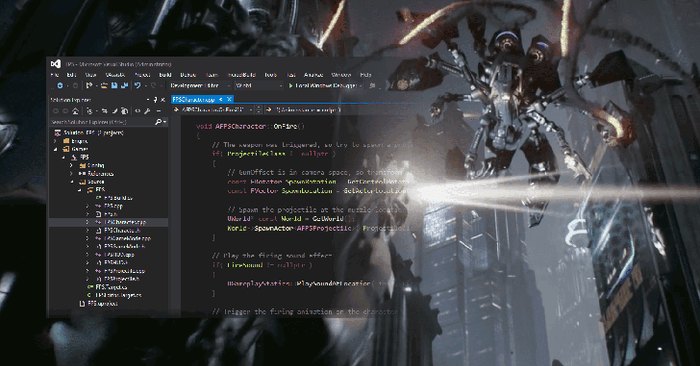Collapse the Source folder node
The height and width of the screenshot is (366, 700).
tap(71, 182)
